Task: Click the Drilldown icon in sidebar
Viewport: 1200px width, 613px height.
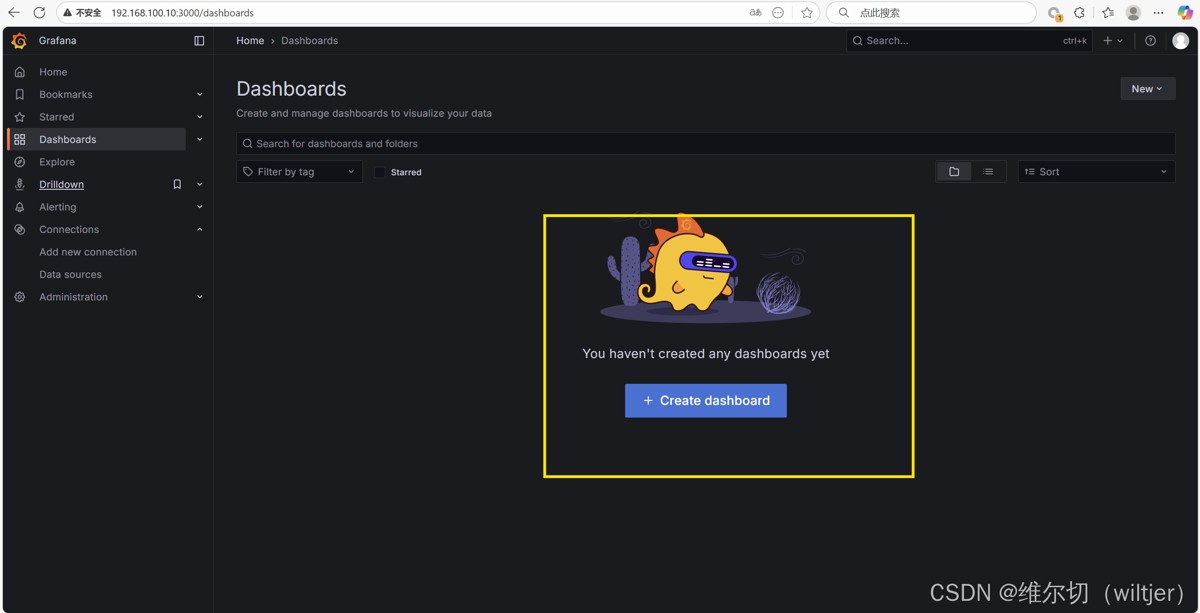Action: [19, 184]
